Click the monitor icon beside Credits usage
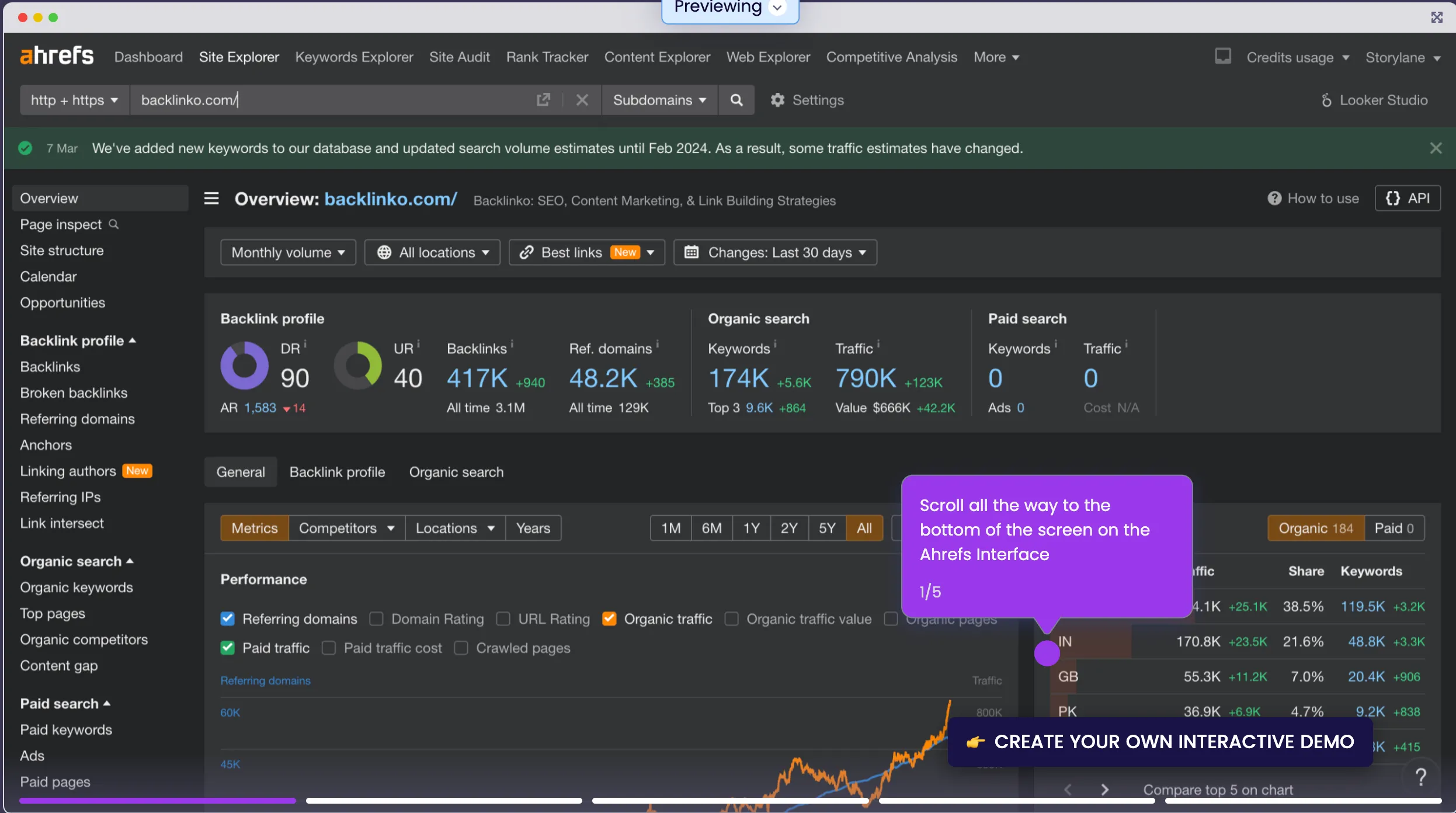1456x813 pixels. tap(1222, 56)
